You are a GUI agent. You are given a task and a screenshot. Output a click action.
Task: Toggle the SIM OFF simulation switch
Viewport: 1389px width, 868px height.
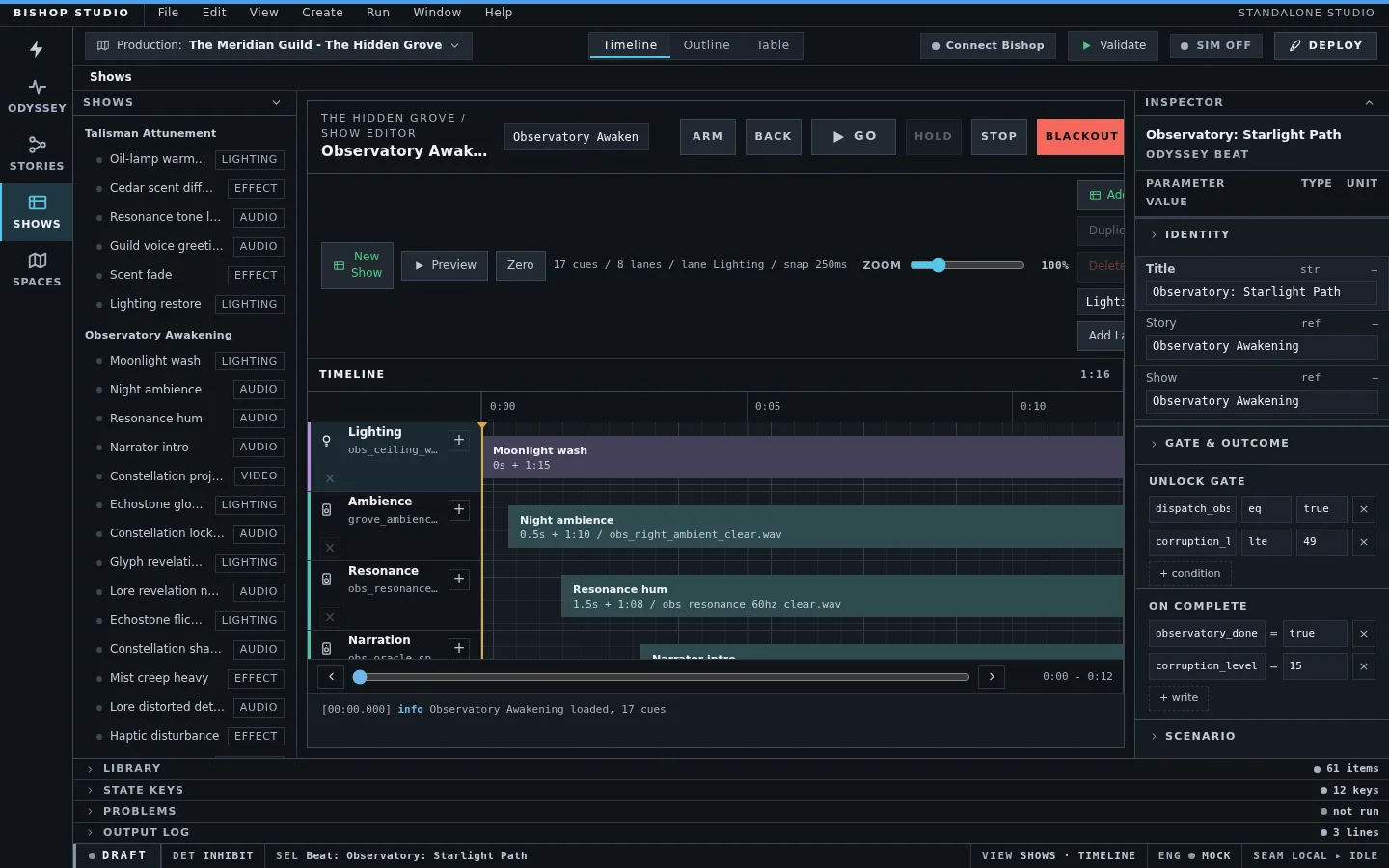pos(1215,45)
